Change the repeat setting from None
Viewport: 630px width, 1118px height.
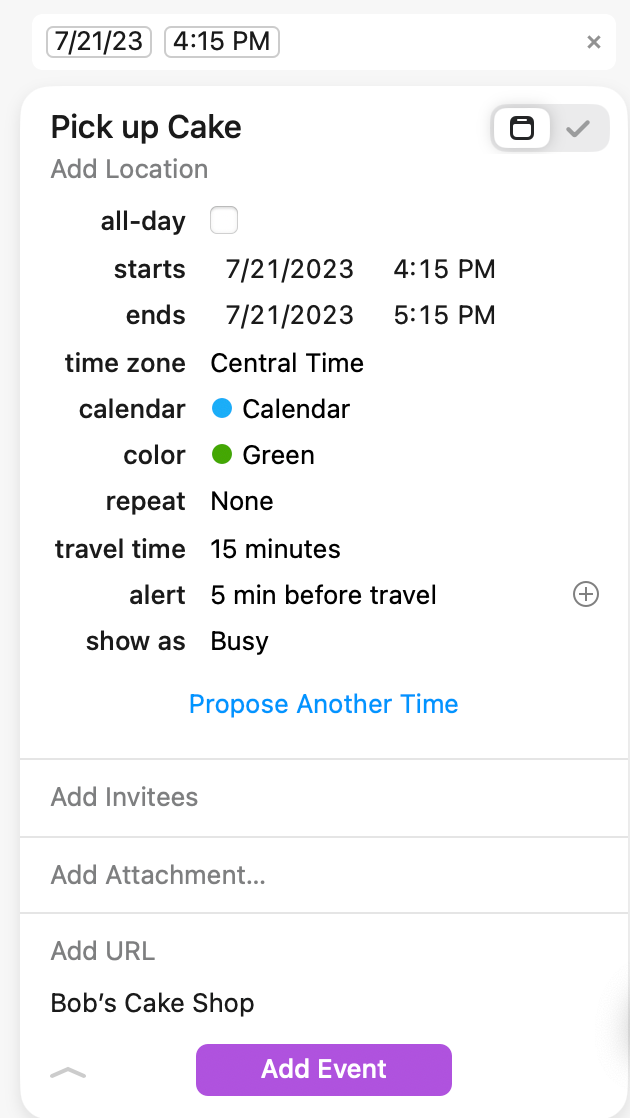pyautogui.click(x=242, y=501)
